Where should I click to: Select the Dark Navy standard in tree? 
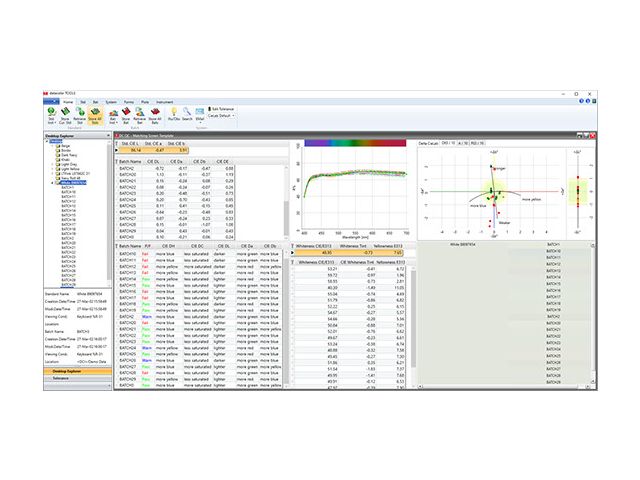click(70, 155)
